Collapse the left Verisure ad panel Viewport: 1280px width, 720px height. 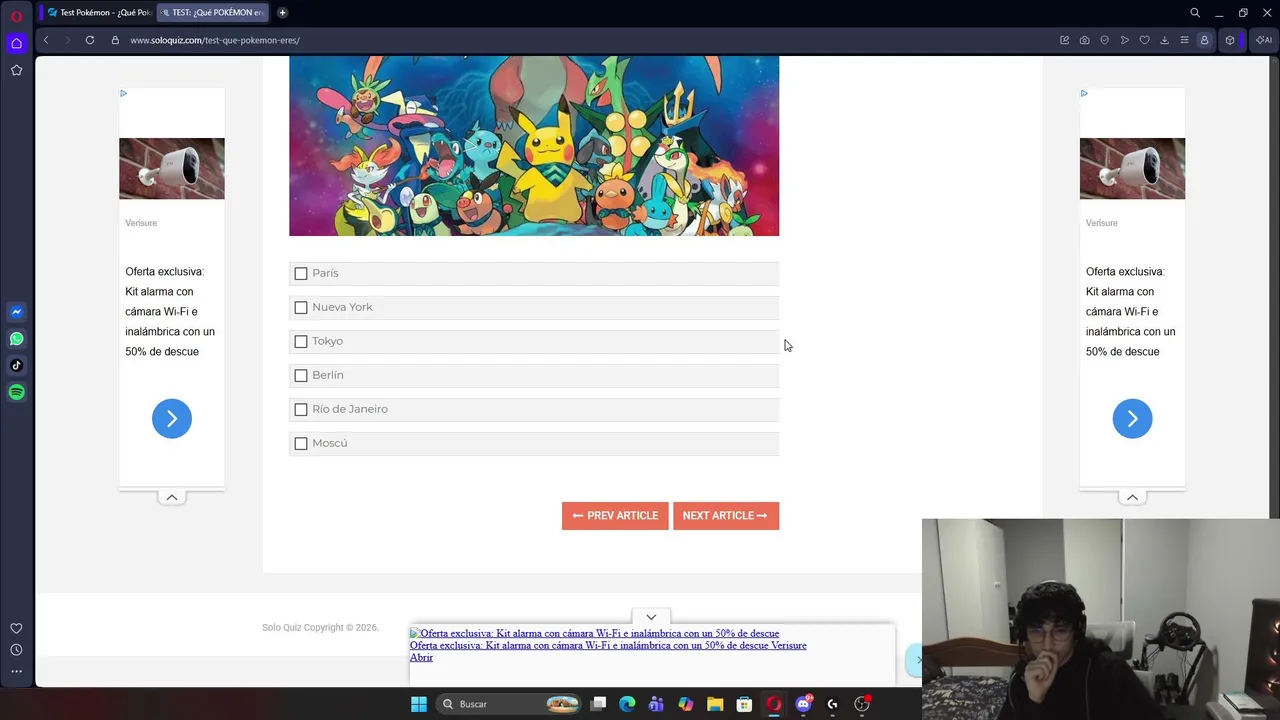(172, 497)
